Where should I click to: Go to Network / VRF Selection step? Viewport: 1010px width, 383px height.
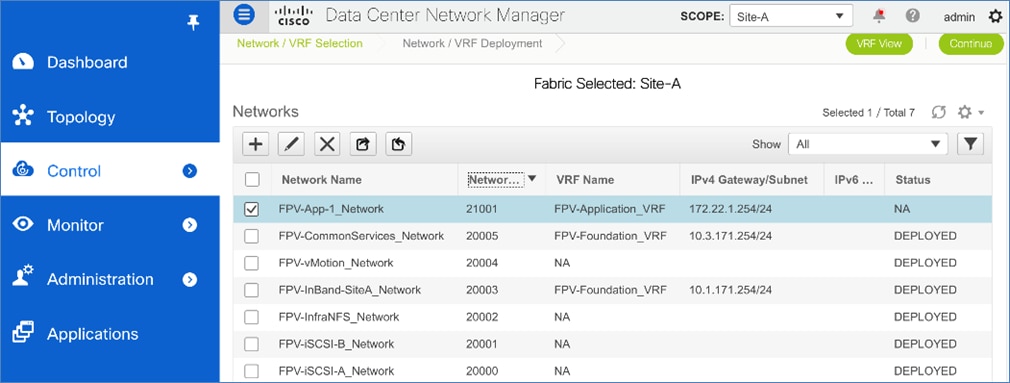(300, 43)
